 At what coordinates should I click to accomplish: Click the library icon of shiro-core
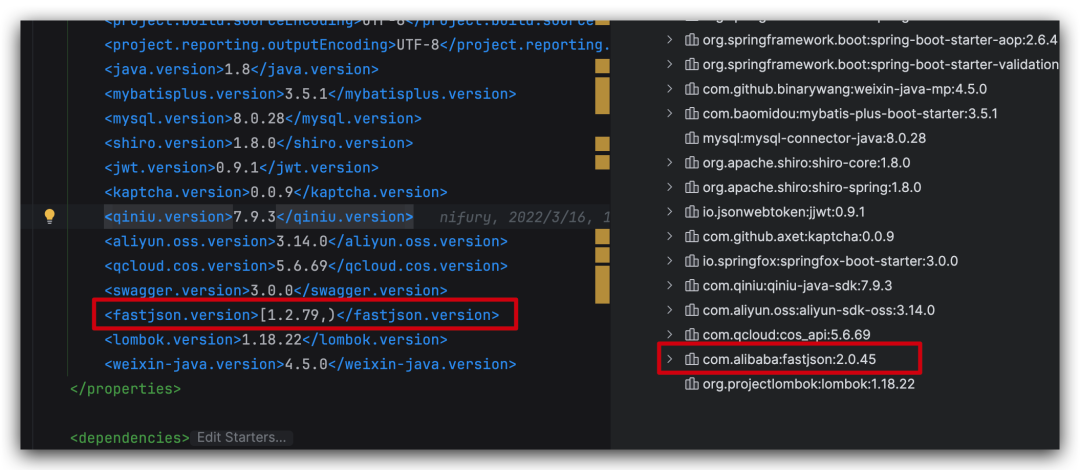692,163
